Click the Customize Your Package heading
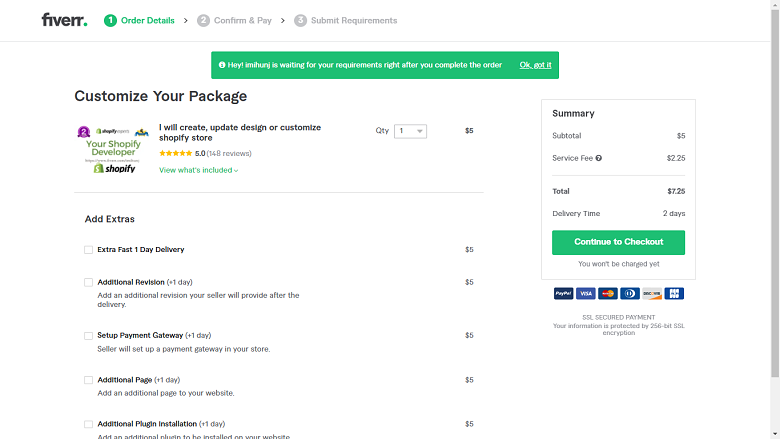780x439 pixels. point(161,96)
